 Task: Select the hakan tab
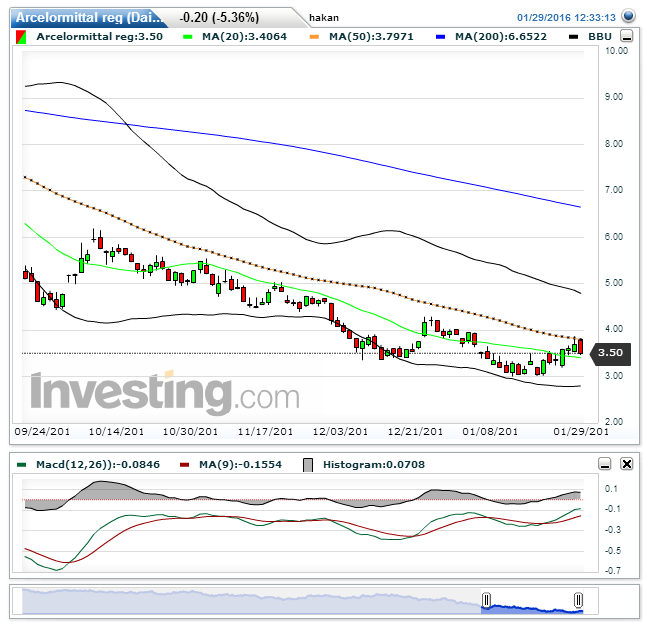pos(324,18)
